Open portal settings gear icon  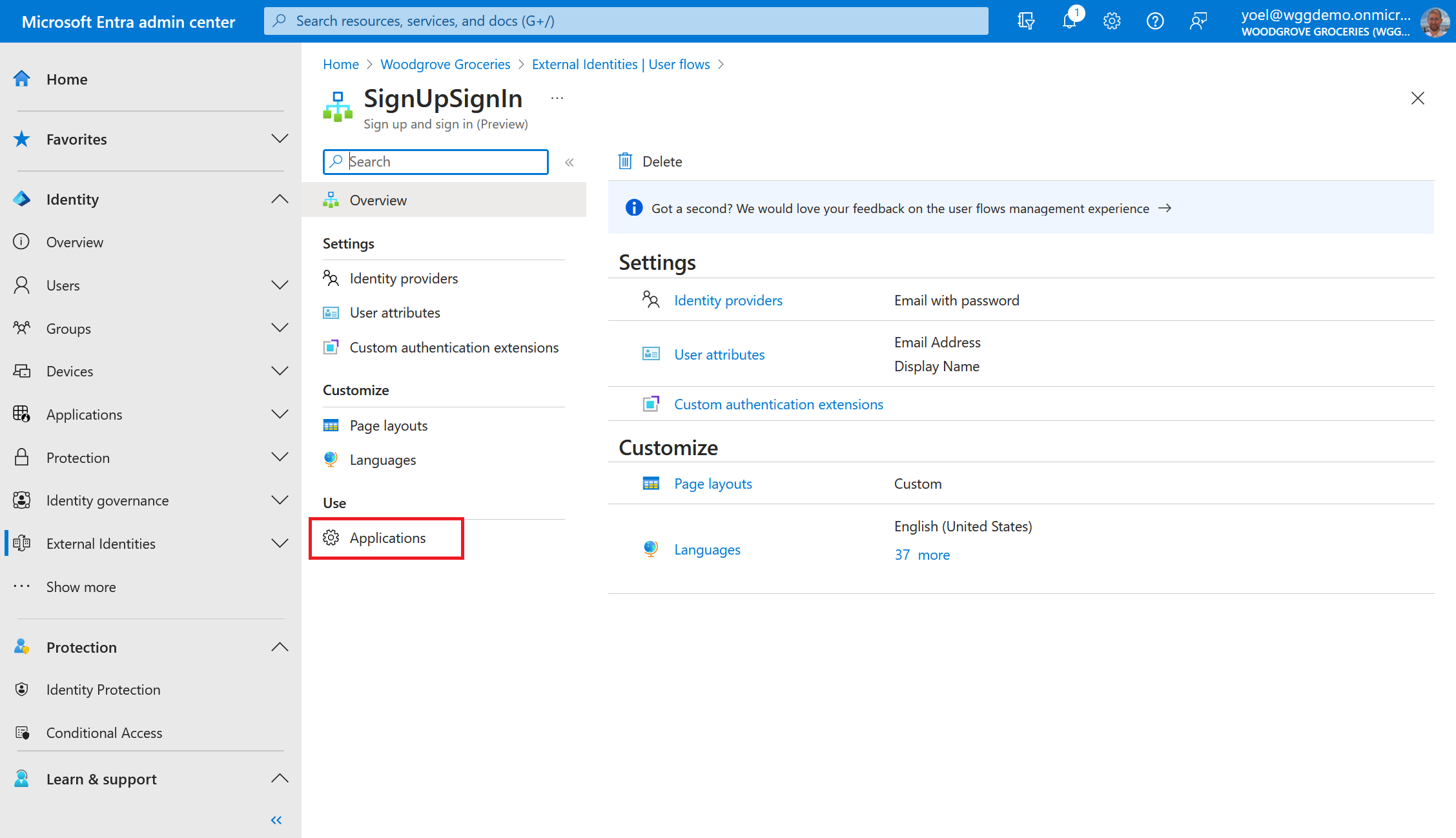click(1112, 21)
